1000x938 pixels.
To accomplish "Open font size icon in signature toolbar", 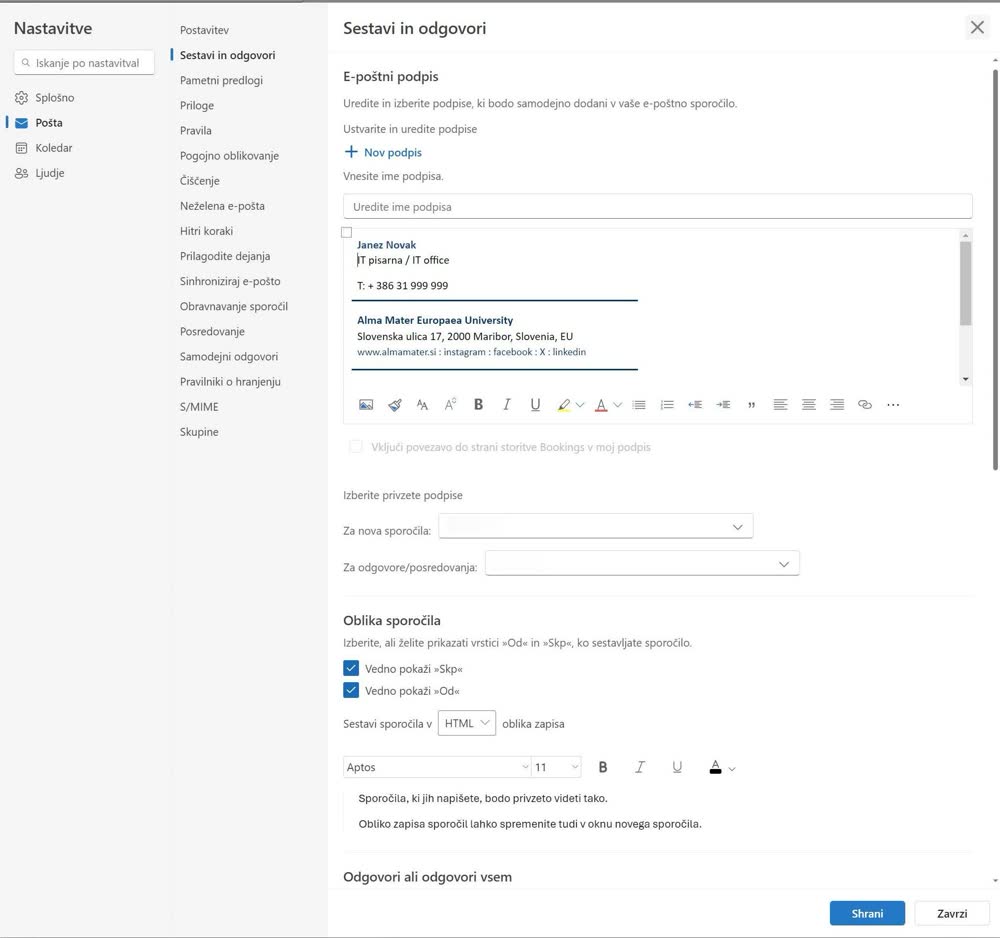I will tap(422, 405).
